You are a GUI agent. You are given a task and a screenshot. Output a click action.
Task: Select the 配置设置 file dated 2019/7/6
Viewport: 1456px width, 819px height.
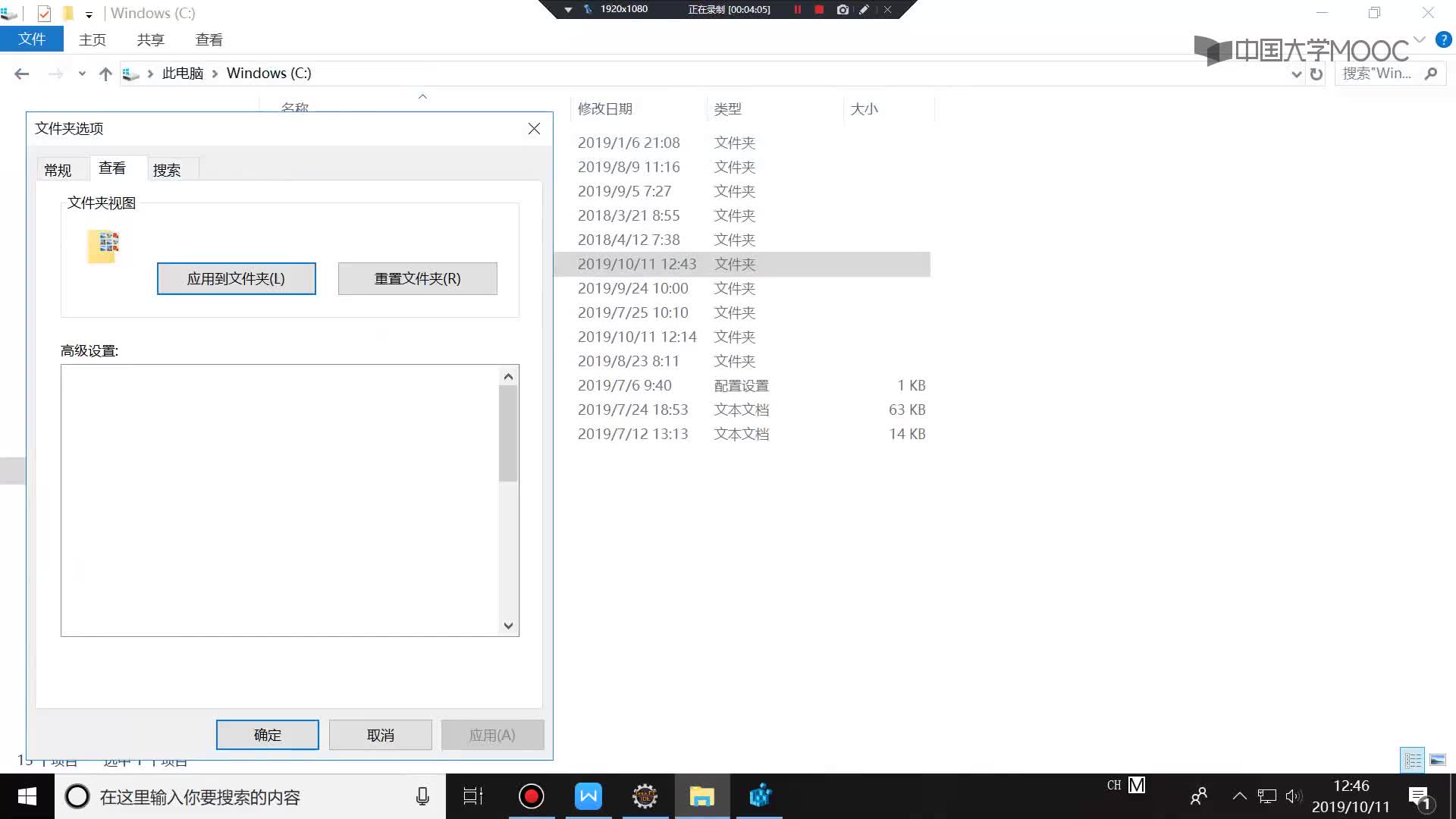(x=742, y=385)
